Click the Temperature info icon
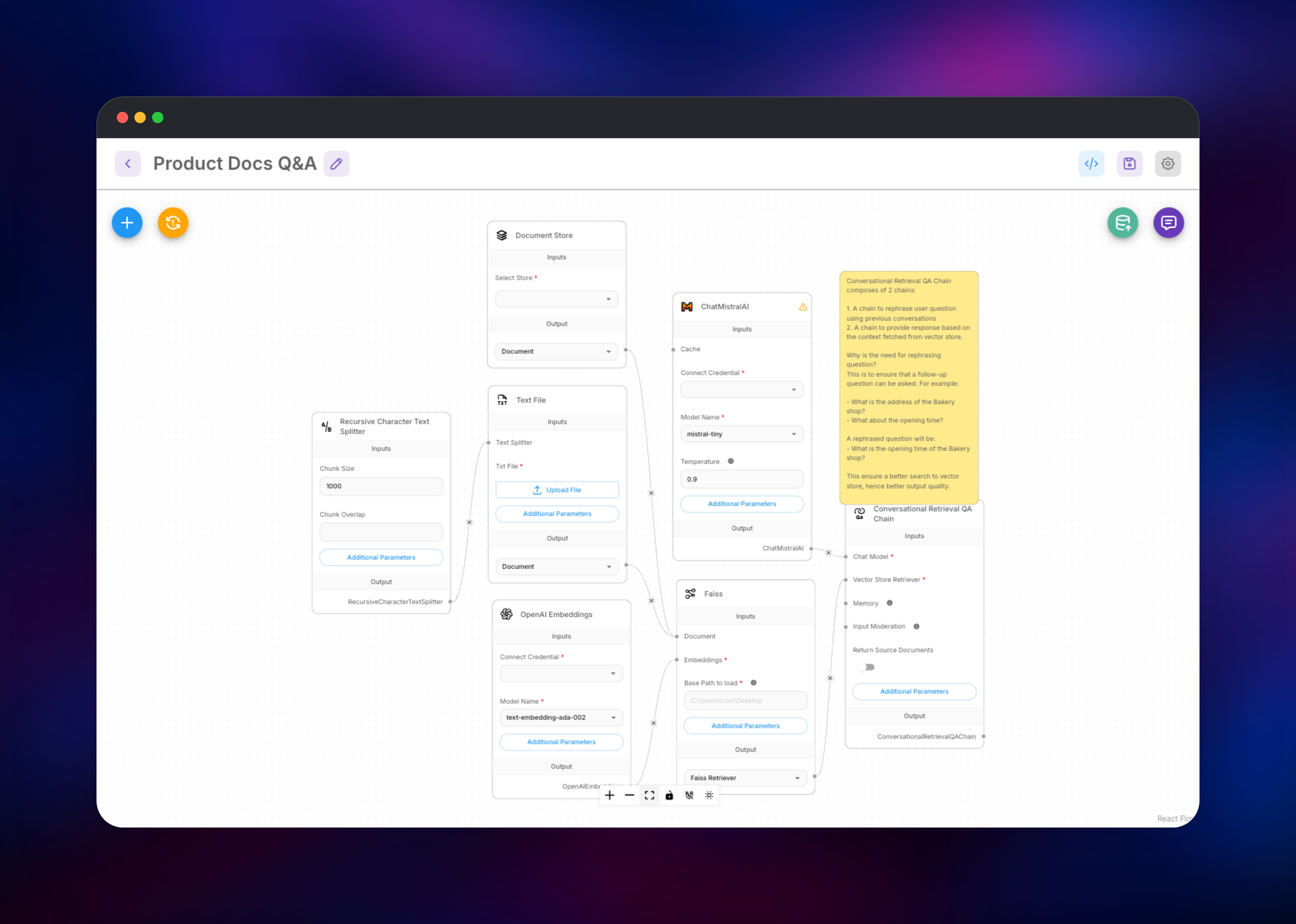The image size is (1296, 924). (x=730, y=461)
